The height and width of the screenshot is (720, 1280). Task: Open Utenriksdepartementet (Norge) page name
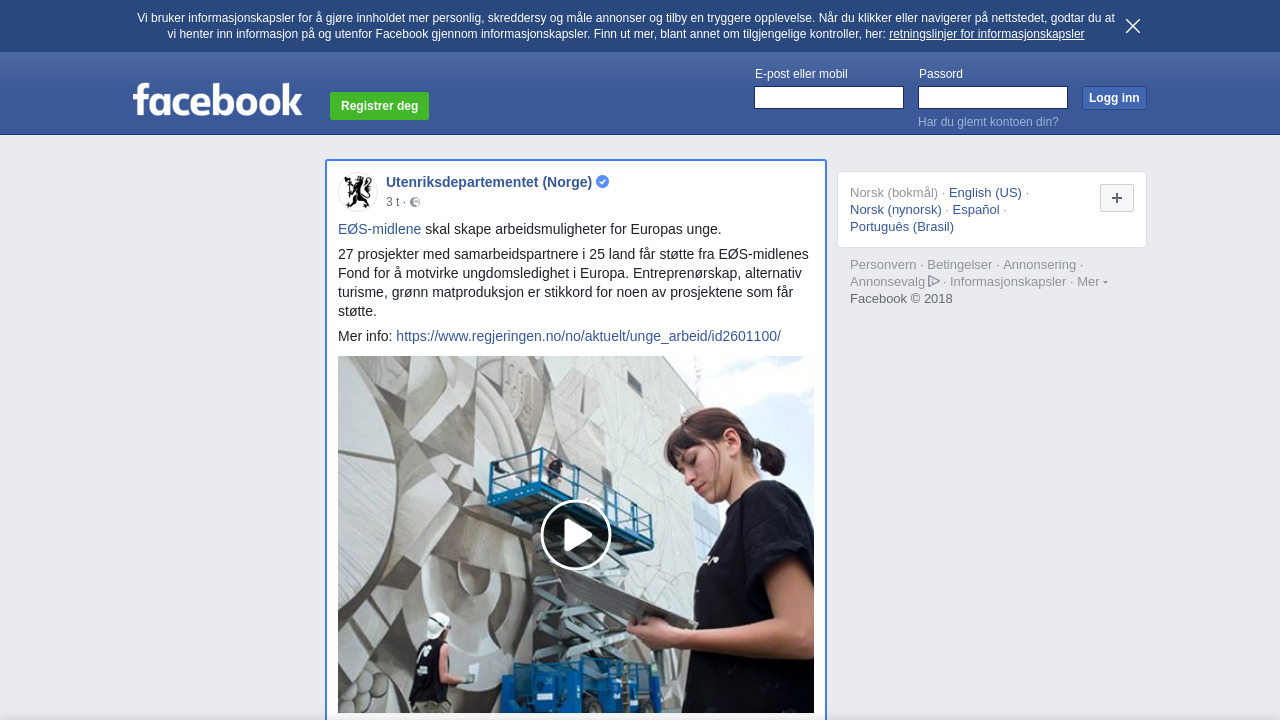tap(489, 182)
